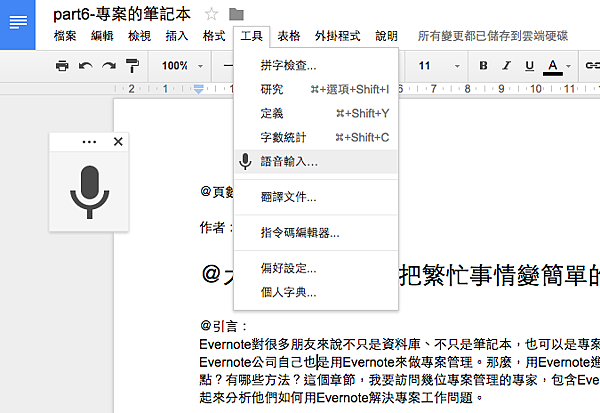Image resolution: width=600 pixels, height=413 pixels.
Task: Open 指令碼編輯器 from the tools menu
Action: coord(316,233)
